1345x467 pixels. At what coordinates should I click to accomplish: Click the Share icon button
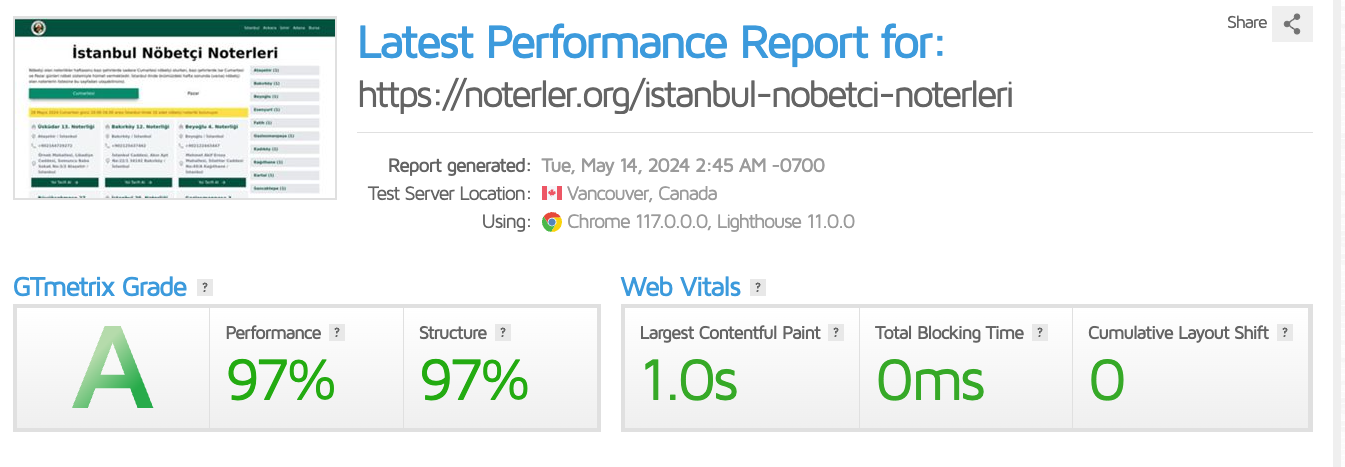[x=1292, y=23]
